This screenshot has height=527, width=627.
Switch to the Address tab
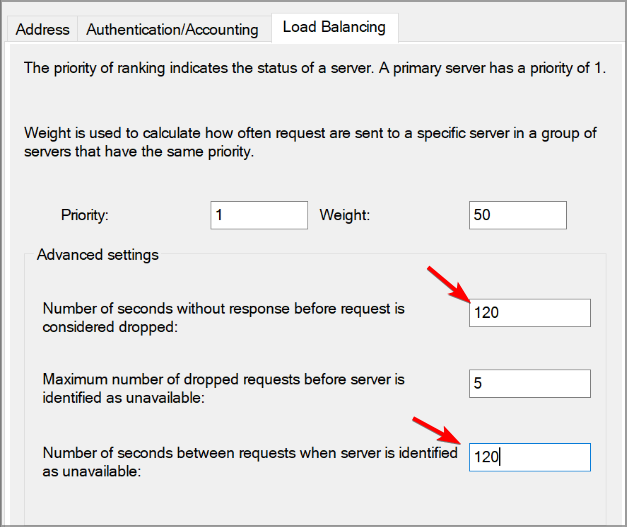[45, 30]
